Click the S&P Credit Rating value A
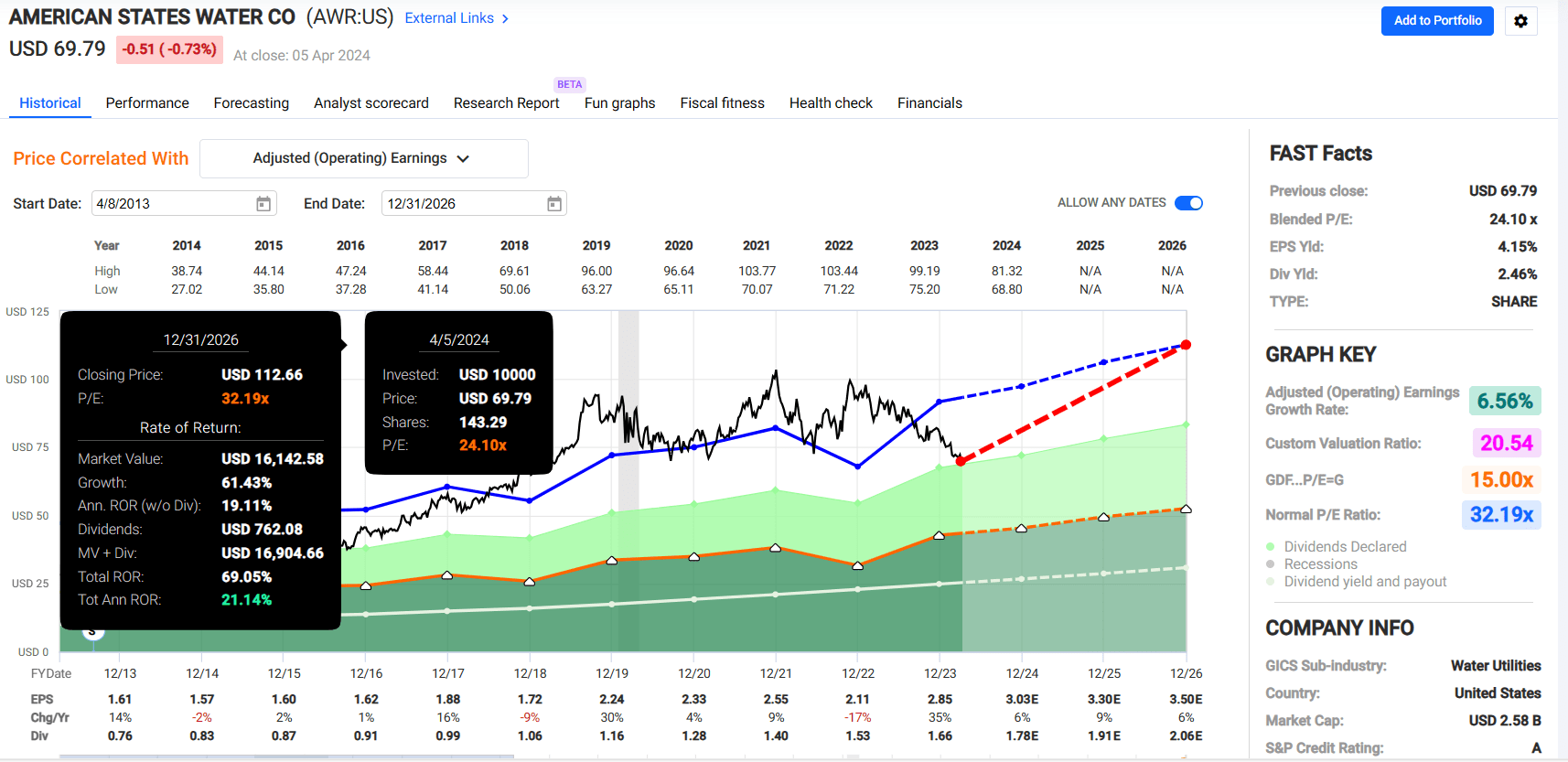 [x=1536, y=747]
